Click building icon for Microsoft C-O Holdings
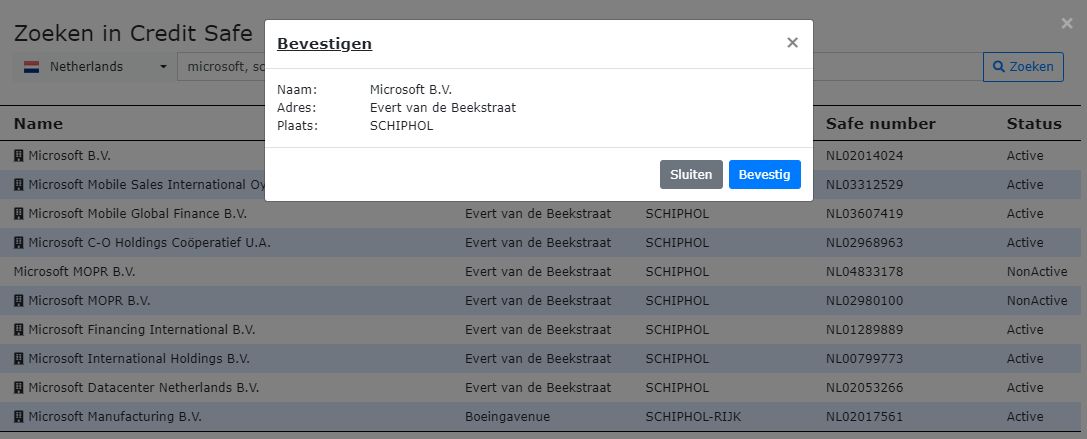Viewport: 1087px width, 439px height. coord(18,243)
